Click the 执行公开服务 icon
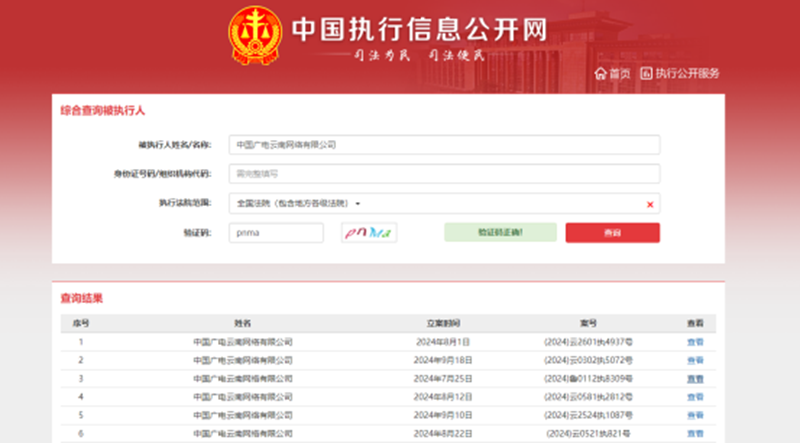800x443 pixels. [646, 73]
